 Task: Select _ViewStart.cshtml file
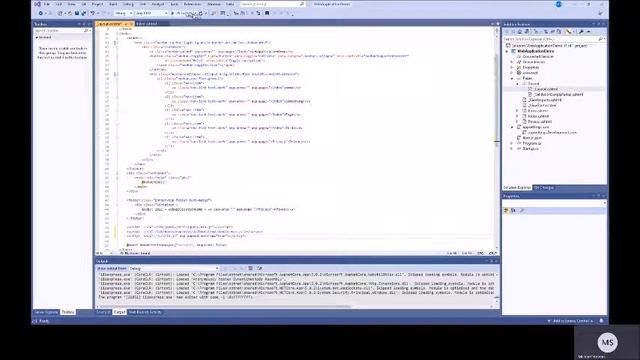542,105
